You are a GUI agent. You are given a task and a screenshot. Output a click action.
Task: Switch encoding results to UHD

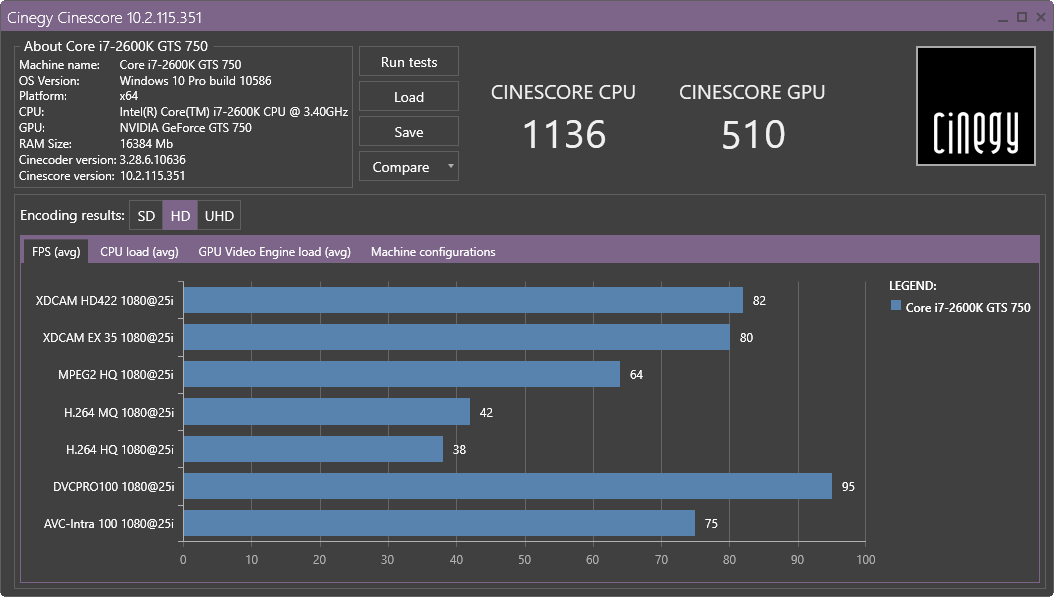point(219,215)
